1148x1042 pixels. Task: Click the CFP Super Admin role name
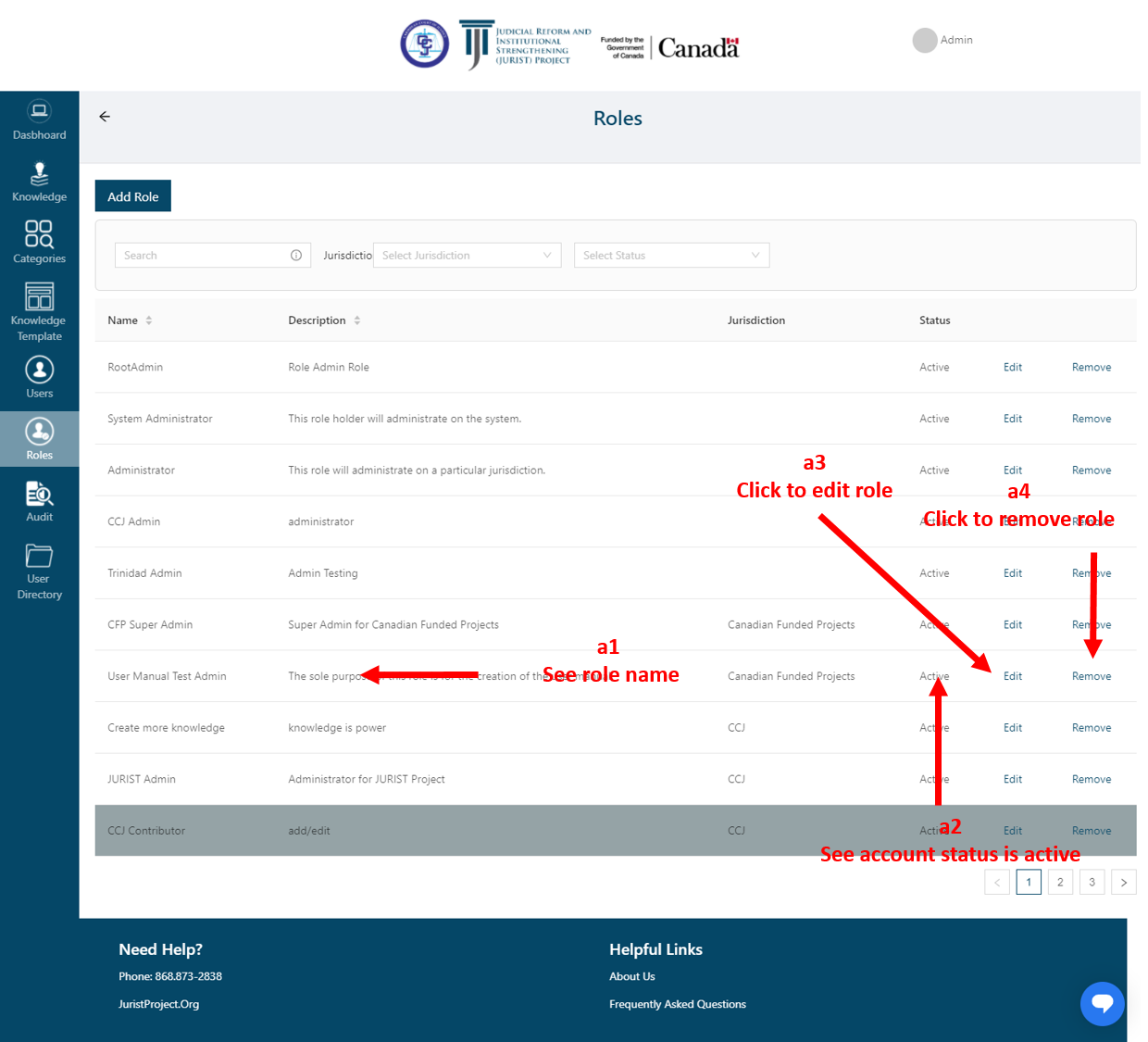[x=150, y=625]
